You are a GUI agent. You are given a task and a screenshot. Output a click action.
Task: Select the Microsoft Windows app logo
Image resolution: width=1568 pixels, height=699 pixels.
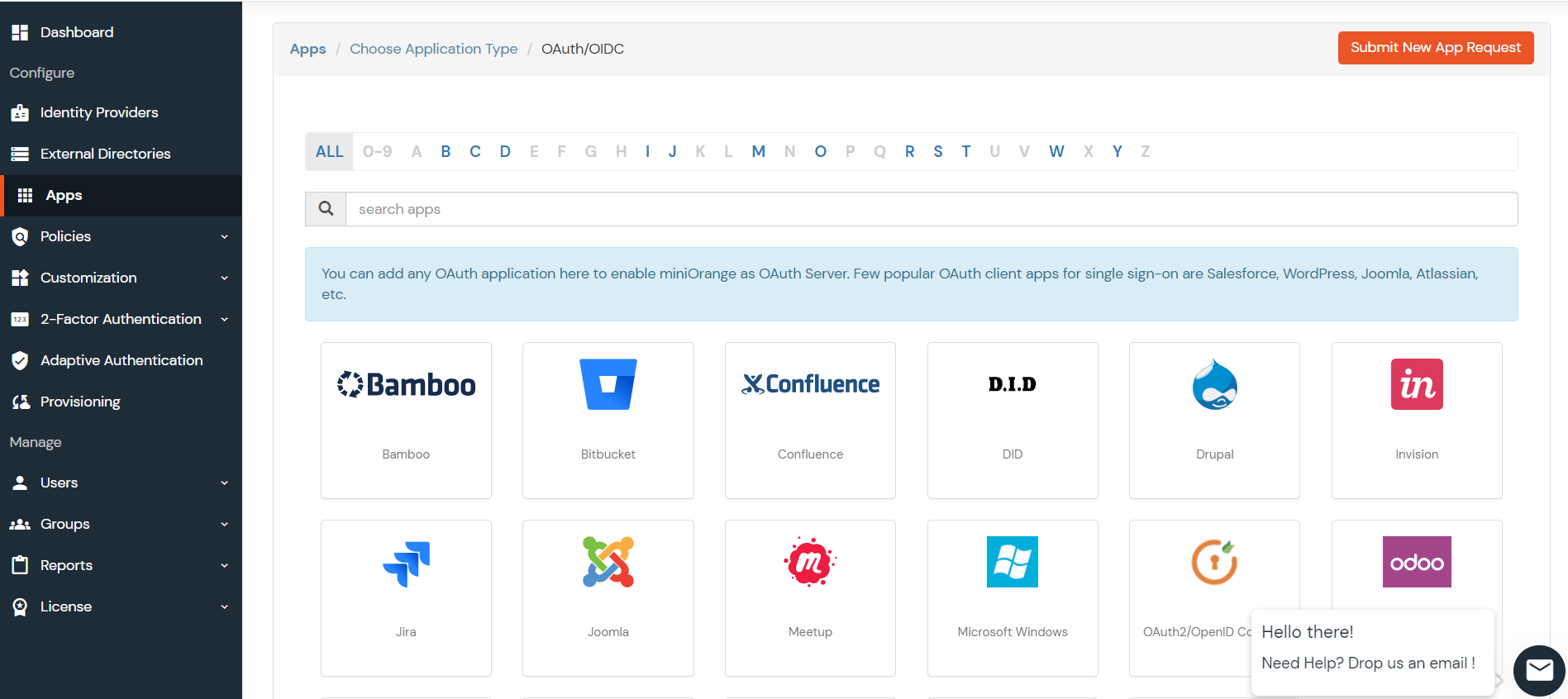point(1013,562)
